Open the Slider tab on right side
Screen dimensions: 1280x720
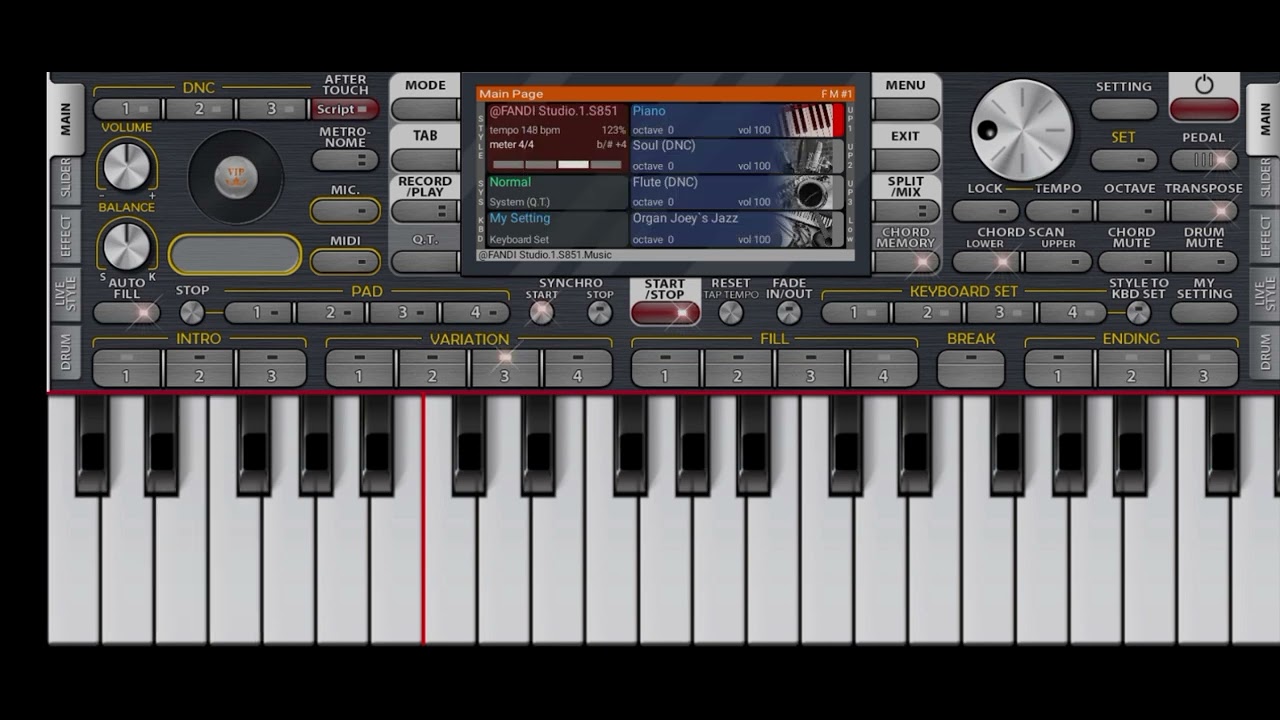[x=1264, y=179]
